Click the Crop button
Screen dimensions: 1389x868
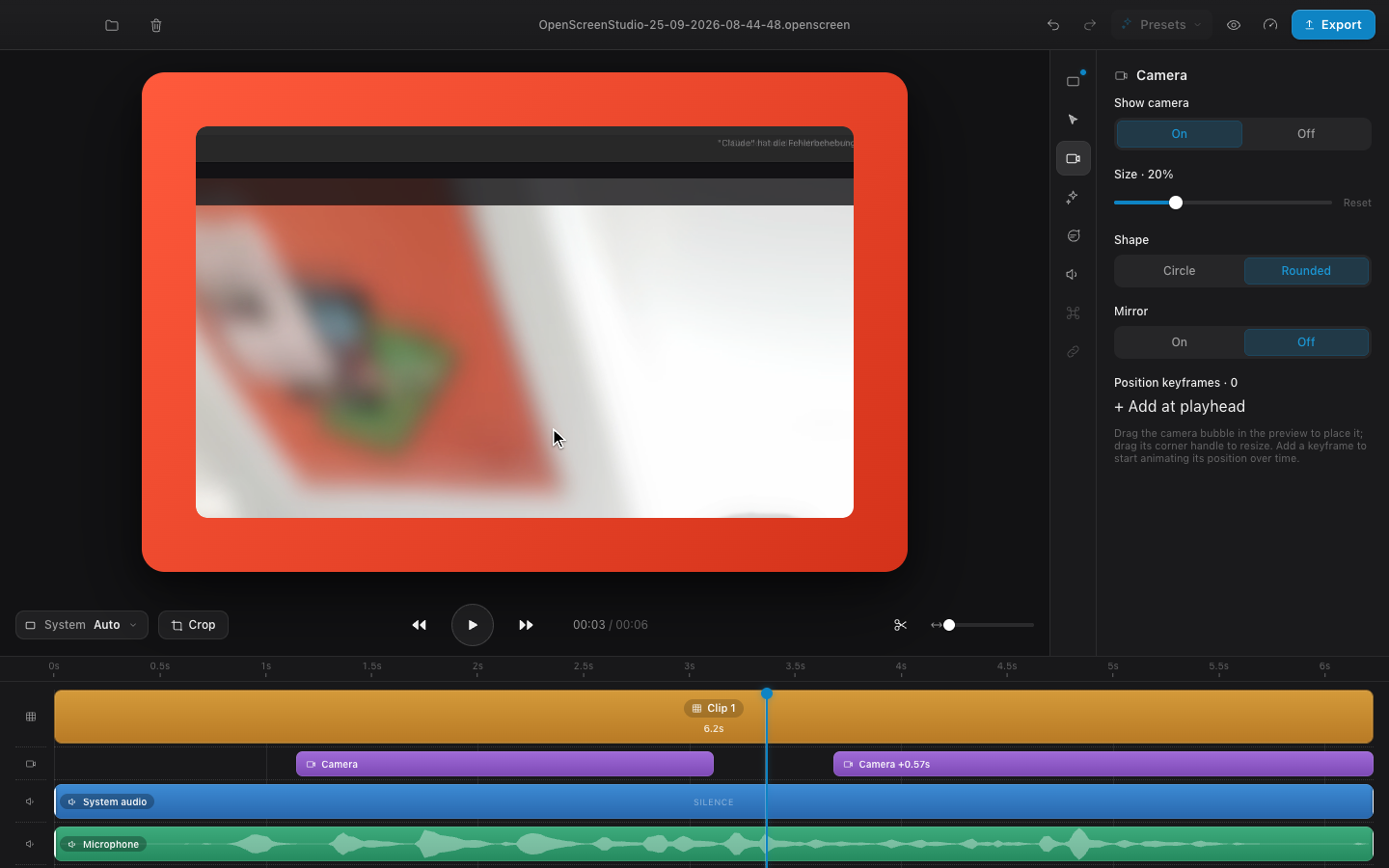pos(193,625)
